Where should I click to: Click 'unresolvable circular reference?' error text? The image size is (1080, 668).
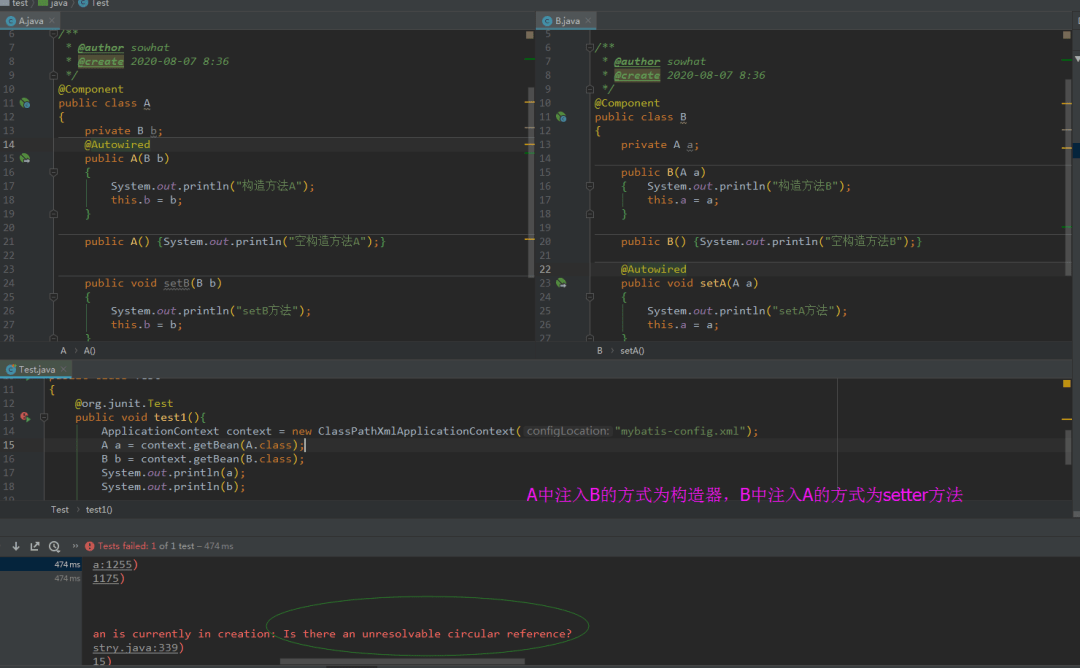click(x=467, y=634)
